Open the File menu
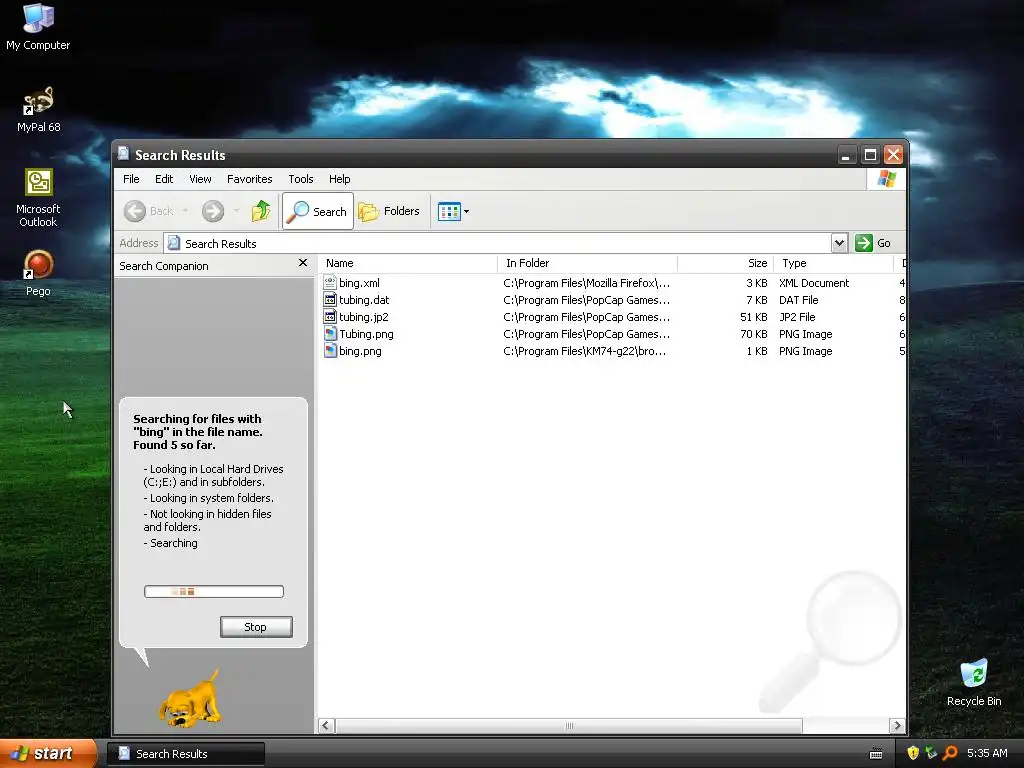1024x768 pixels. point(131,179)
